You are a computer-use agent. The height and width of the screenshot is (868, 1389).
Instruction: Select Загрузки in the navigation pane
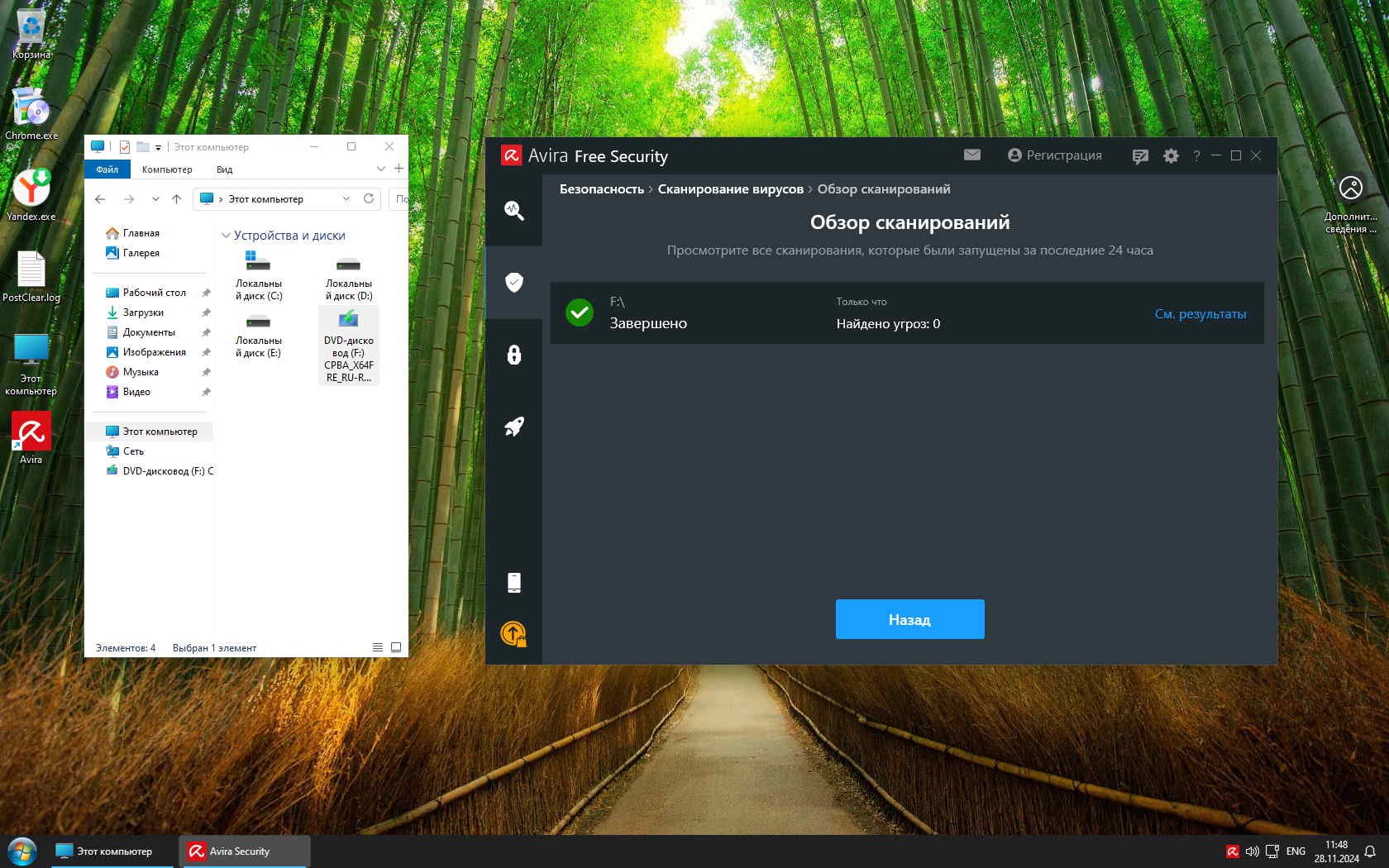pyautogui.click(x=143, y=312)
